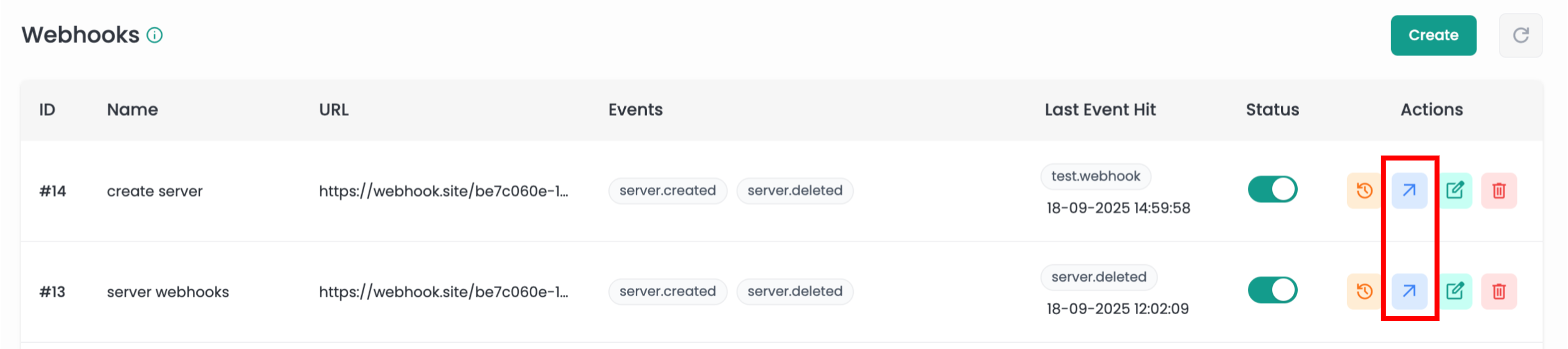The image size is (1568, 349).
Task: Delete the server webhooks entry
Action: pos(1499,291)
